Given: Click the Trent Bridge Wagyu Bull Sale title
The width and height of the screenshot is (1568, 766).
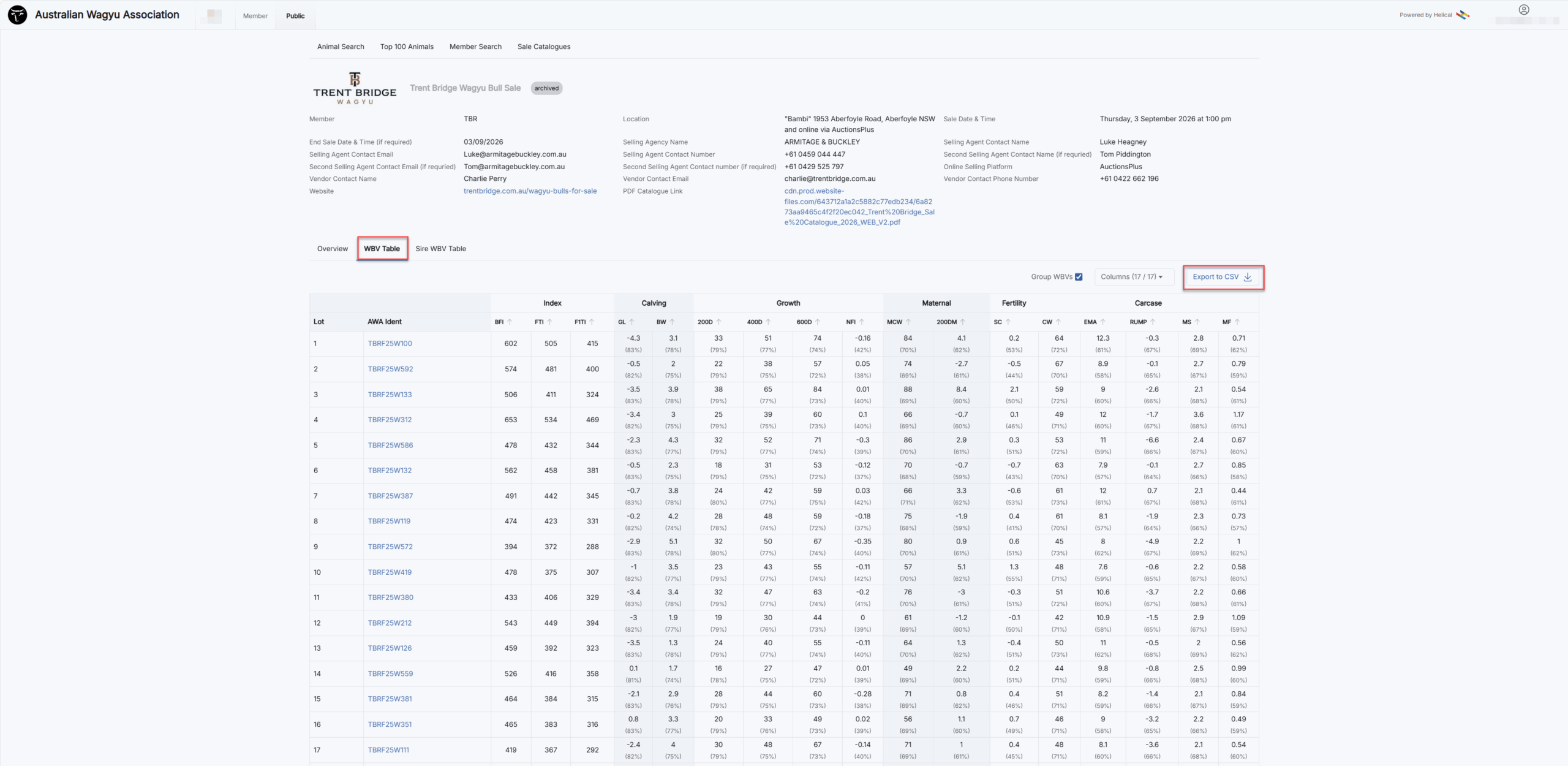Looking at the screenshot, I should (465, 88).
